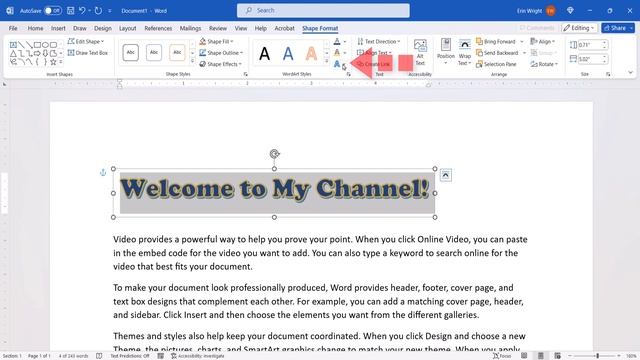Viewport: 640px width, 360px height.
Task: Click the Text Outline icon
Action: tap(337, 53)
